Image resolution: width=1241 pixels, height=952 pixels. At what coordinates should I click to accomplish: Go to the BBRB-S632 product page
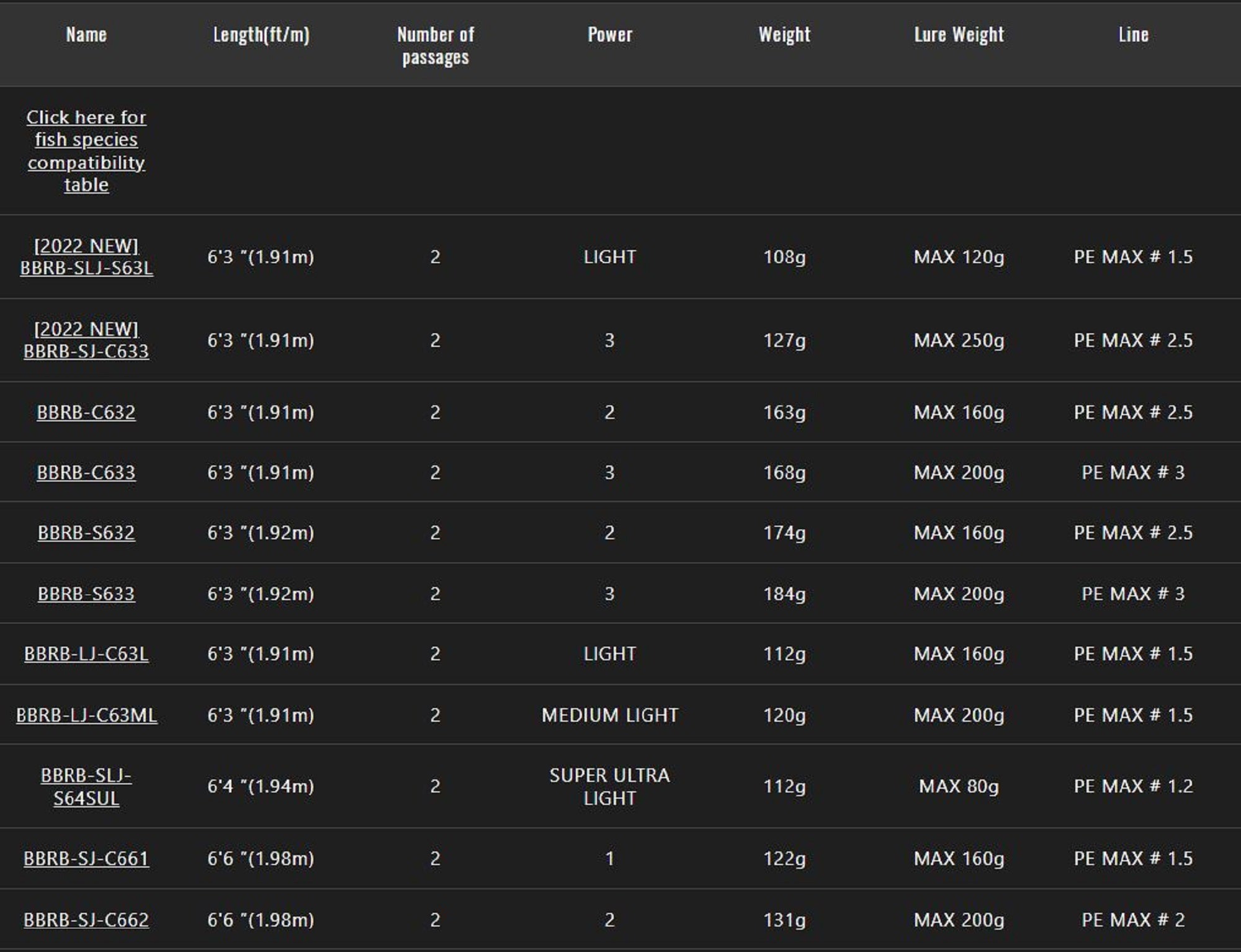(x=86, y=532)
